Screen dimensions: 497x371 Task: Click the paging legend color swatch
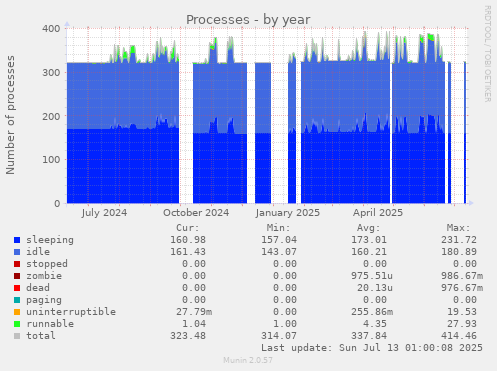click(x=17, y=300)
